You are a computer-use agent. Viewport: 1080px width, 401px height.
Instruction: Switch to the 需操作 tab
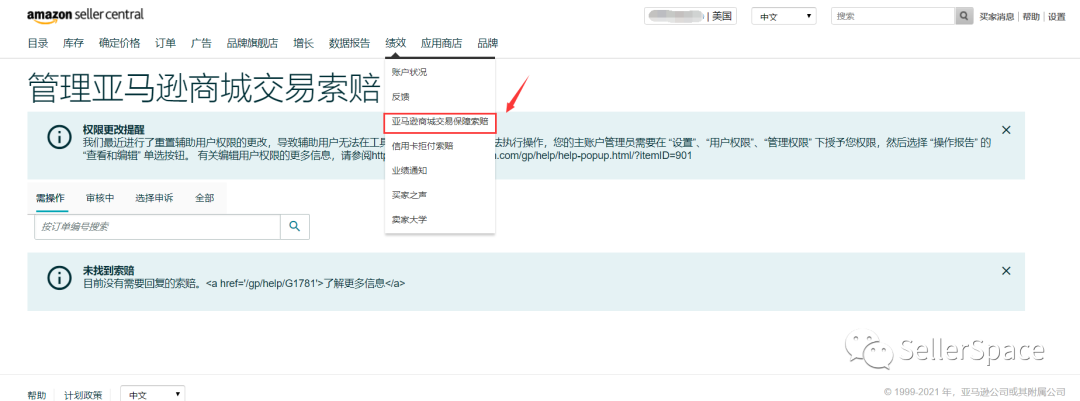[x=51, y=198]
